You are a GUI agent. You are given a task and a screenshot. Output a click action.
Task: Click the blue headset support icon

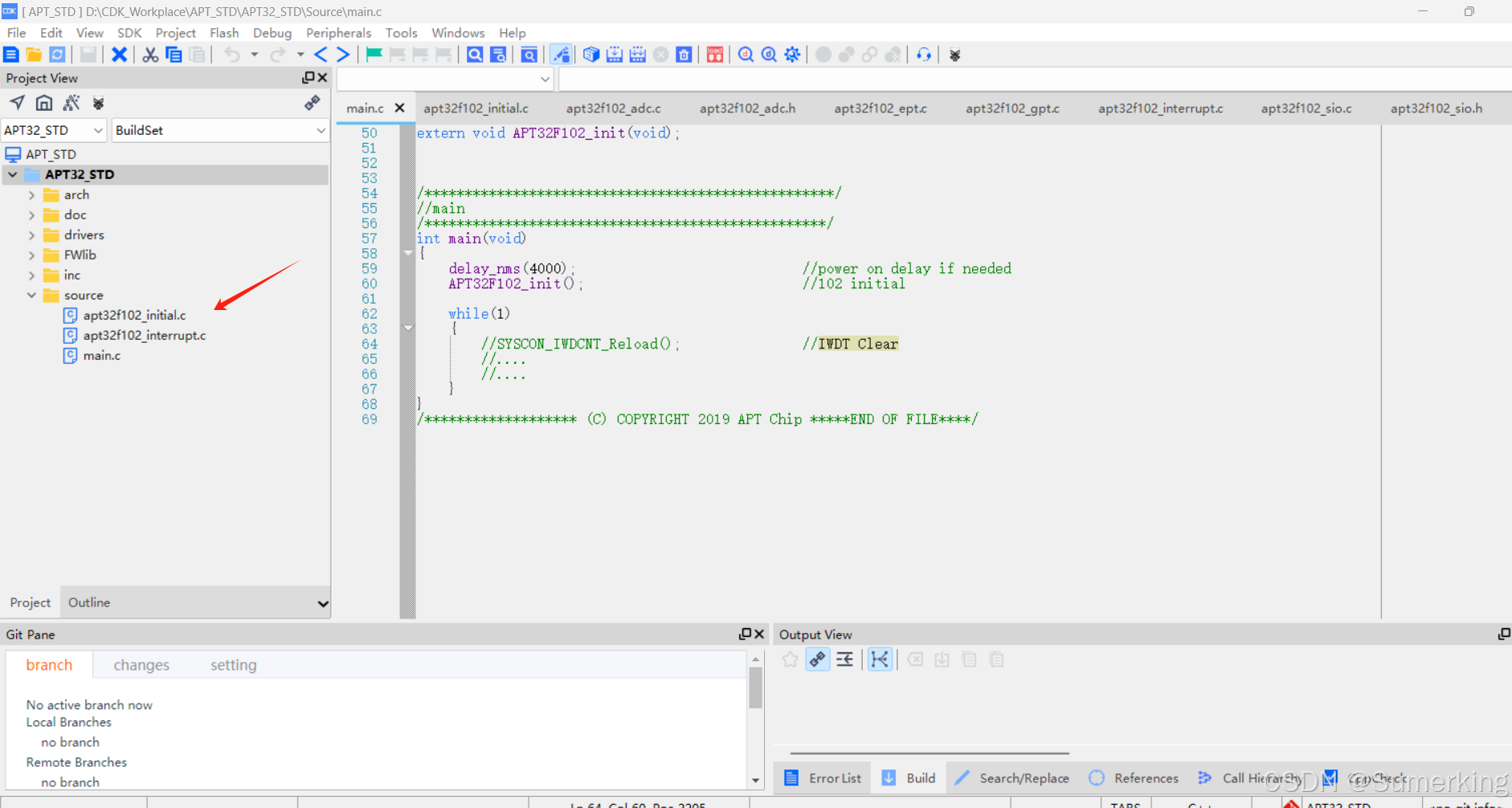[924, 55]
